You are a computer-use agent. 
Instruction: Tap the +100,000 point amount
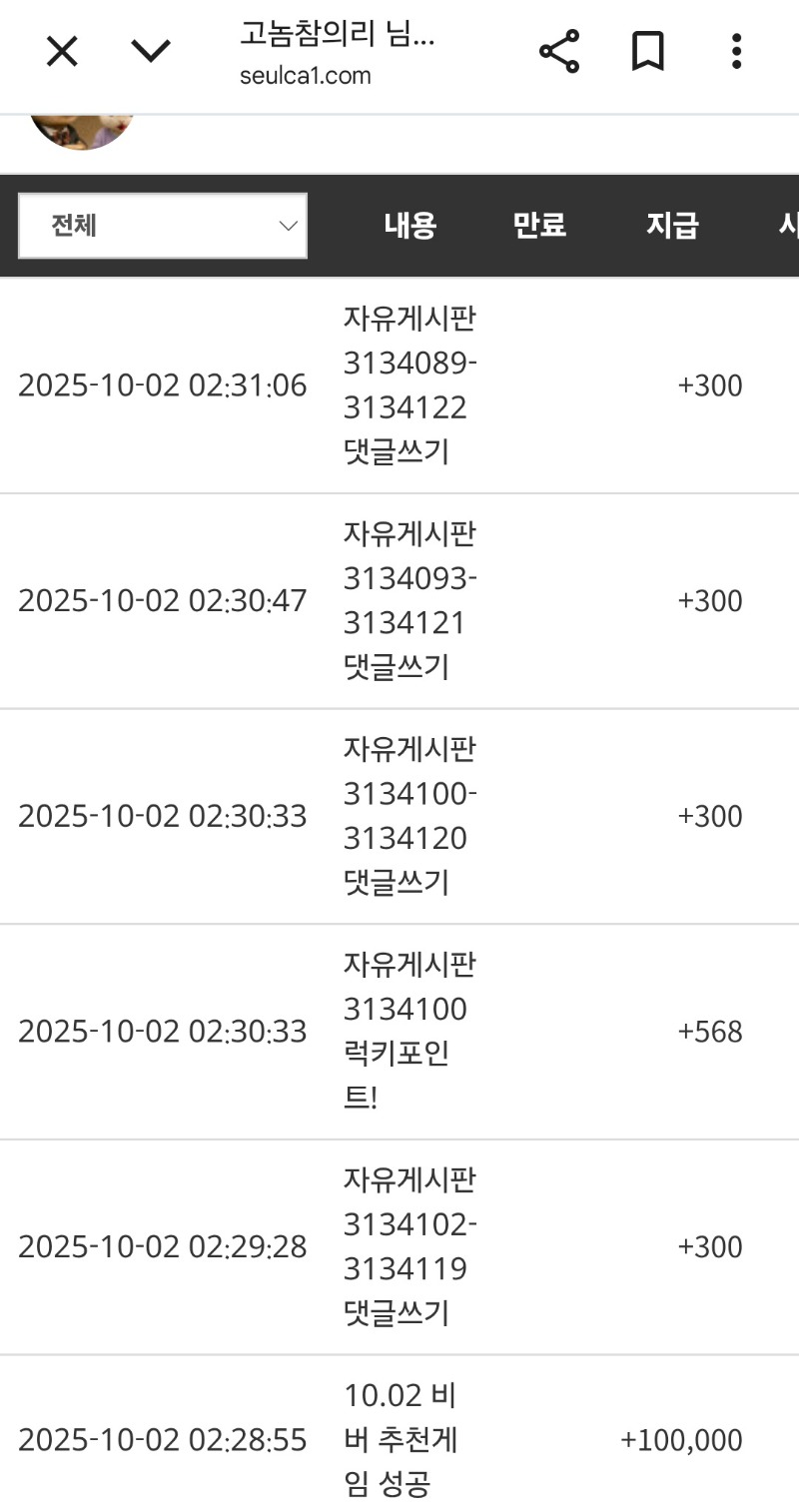click(681, 1440)
